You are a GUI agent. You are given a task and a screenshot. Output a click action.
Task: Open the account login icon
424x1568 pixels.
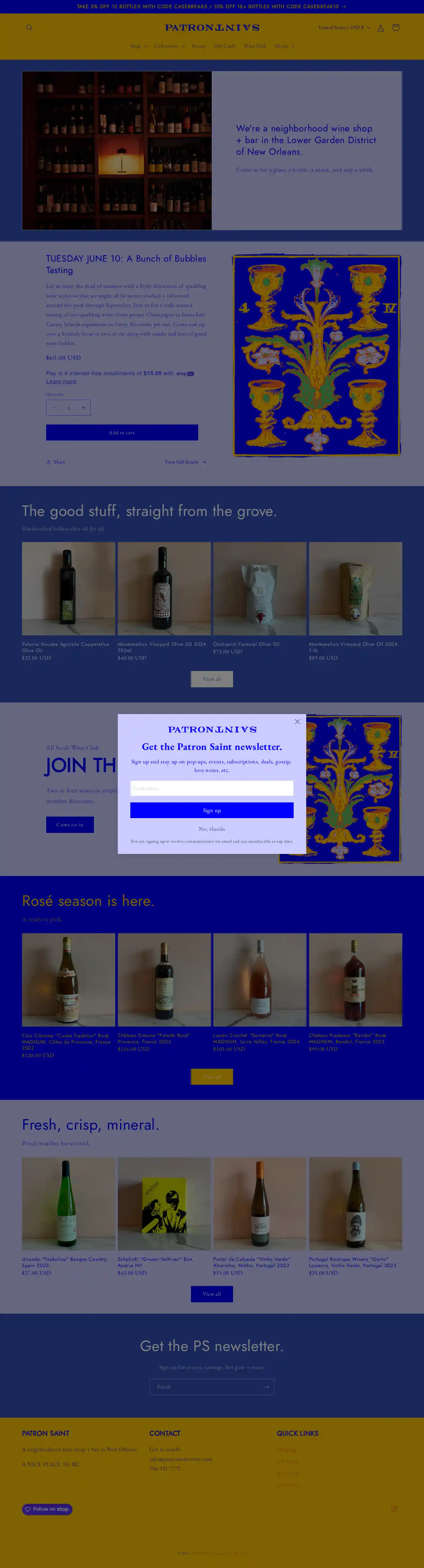(x=380, y=27)
